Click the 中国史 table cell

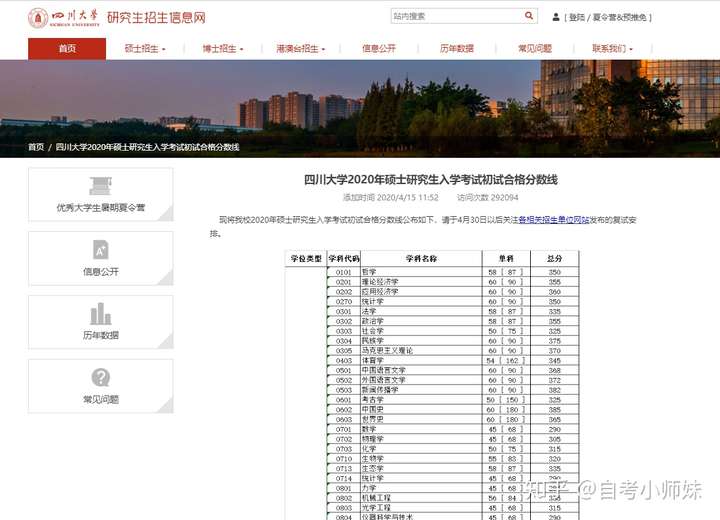(421, 409)
